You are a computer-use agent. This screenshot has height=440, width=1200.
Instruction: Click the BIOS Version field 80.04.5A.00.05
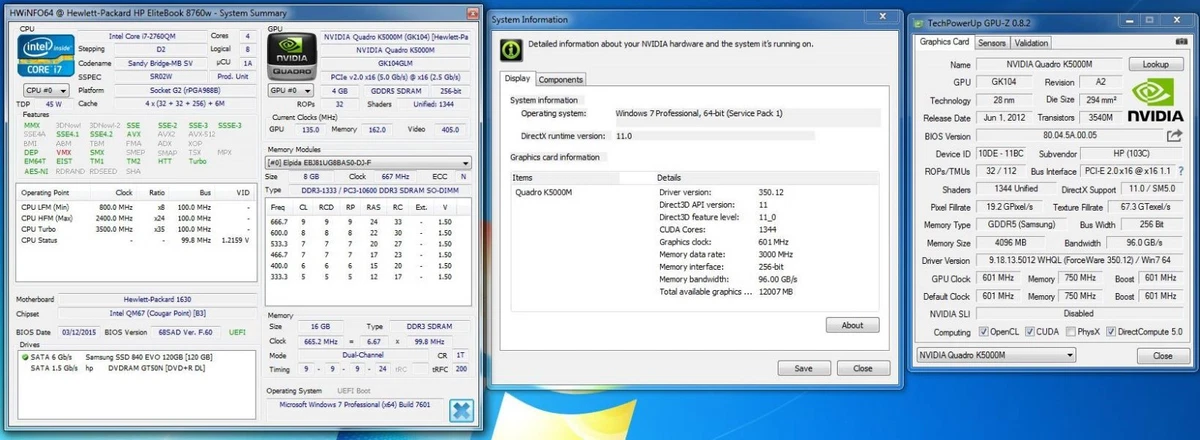pyautogui.click(x=1070, y=136)
